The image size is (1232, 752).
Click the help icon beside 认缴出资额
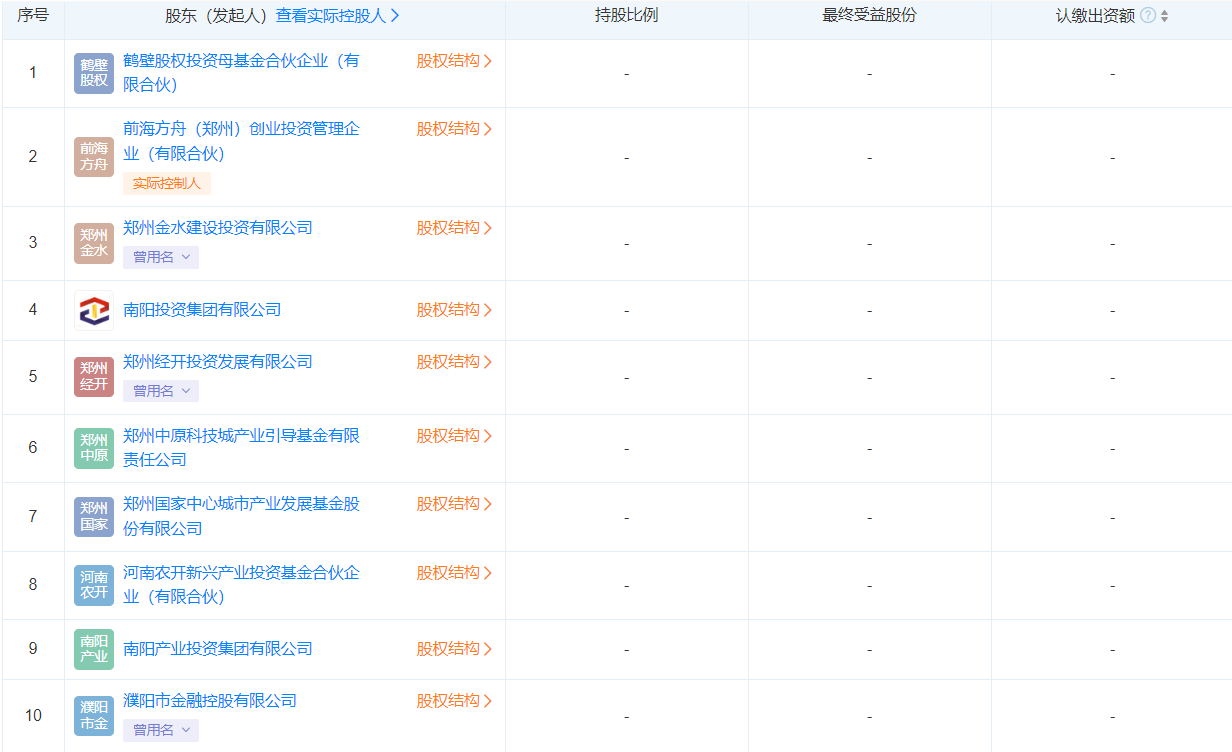(x=1148, y=16)
